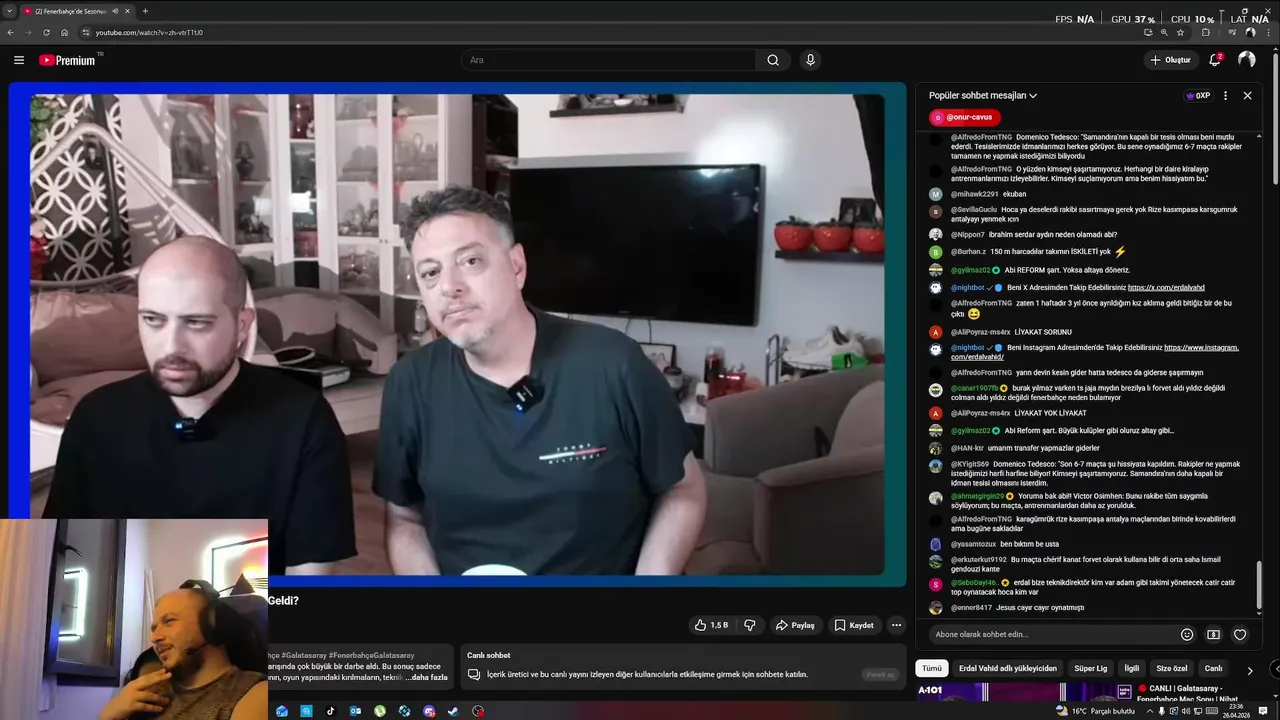Click the browser address bar URL
The height and width of the screenshot is (720, 1280).
point(149,32)
